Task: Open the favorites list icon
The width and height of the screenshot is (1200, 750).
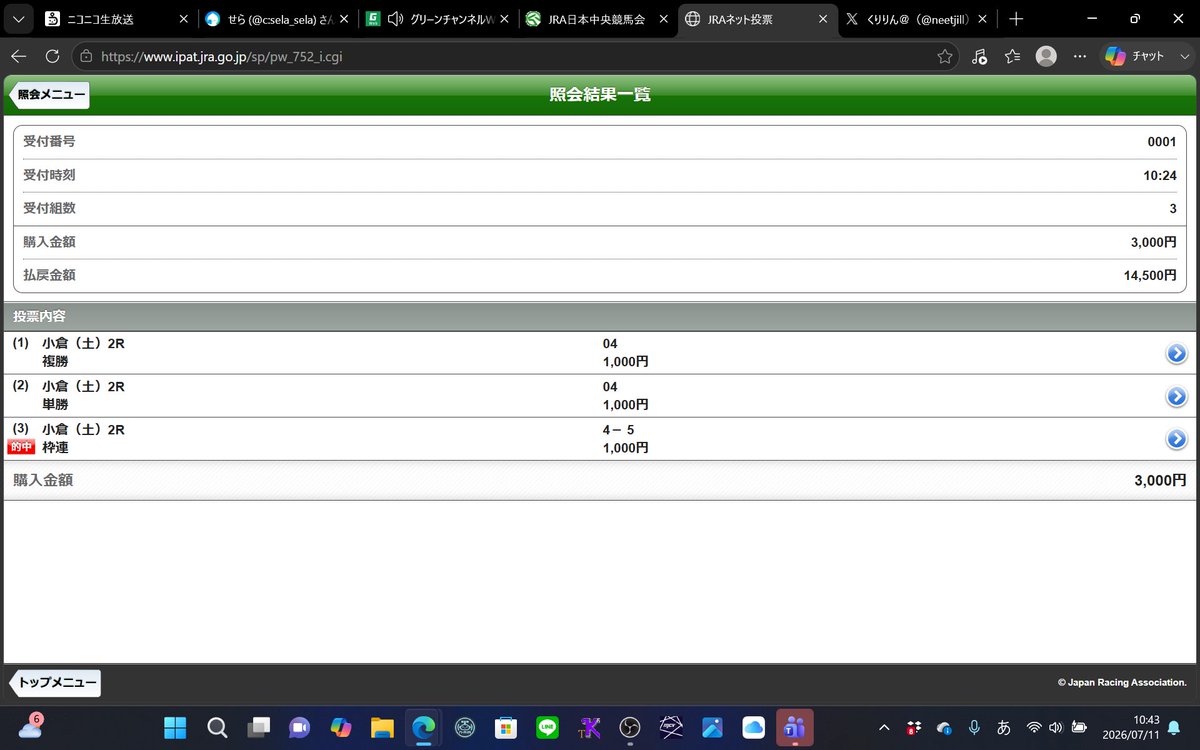Action: (x=1012, y=57)
